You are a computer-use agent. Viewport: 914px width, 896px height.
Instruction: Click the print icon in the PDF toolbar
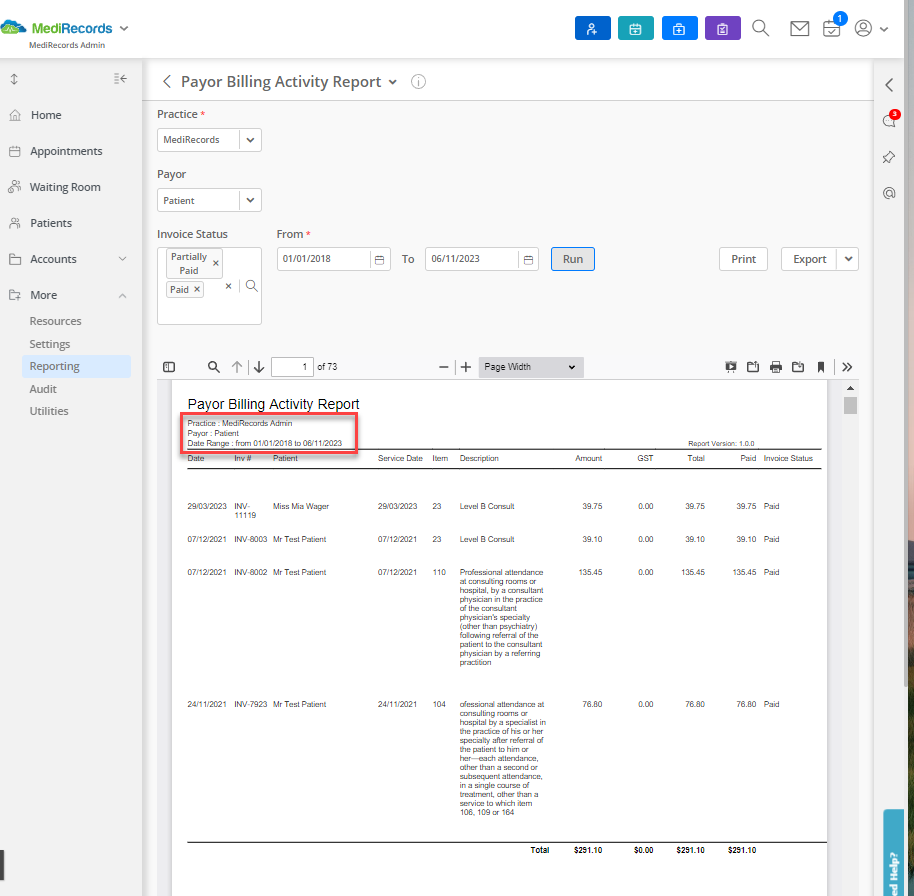pos(775,367)
